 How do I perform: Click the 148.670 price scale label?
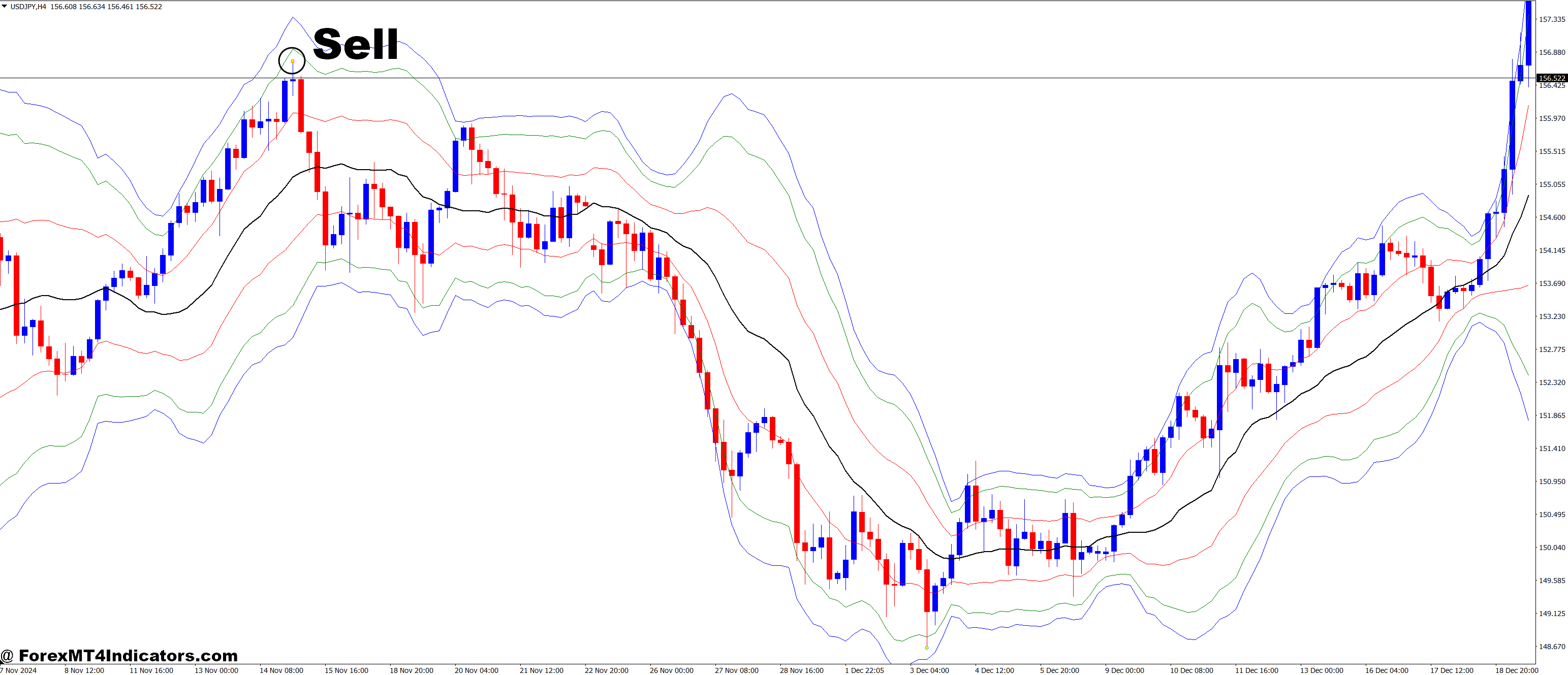click(1552, 647)
